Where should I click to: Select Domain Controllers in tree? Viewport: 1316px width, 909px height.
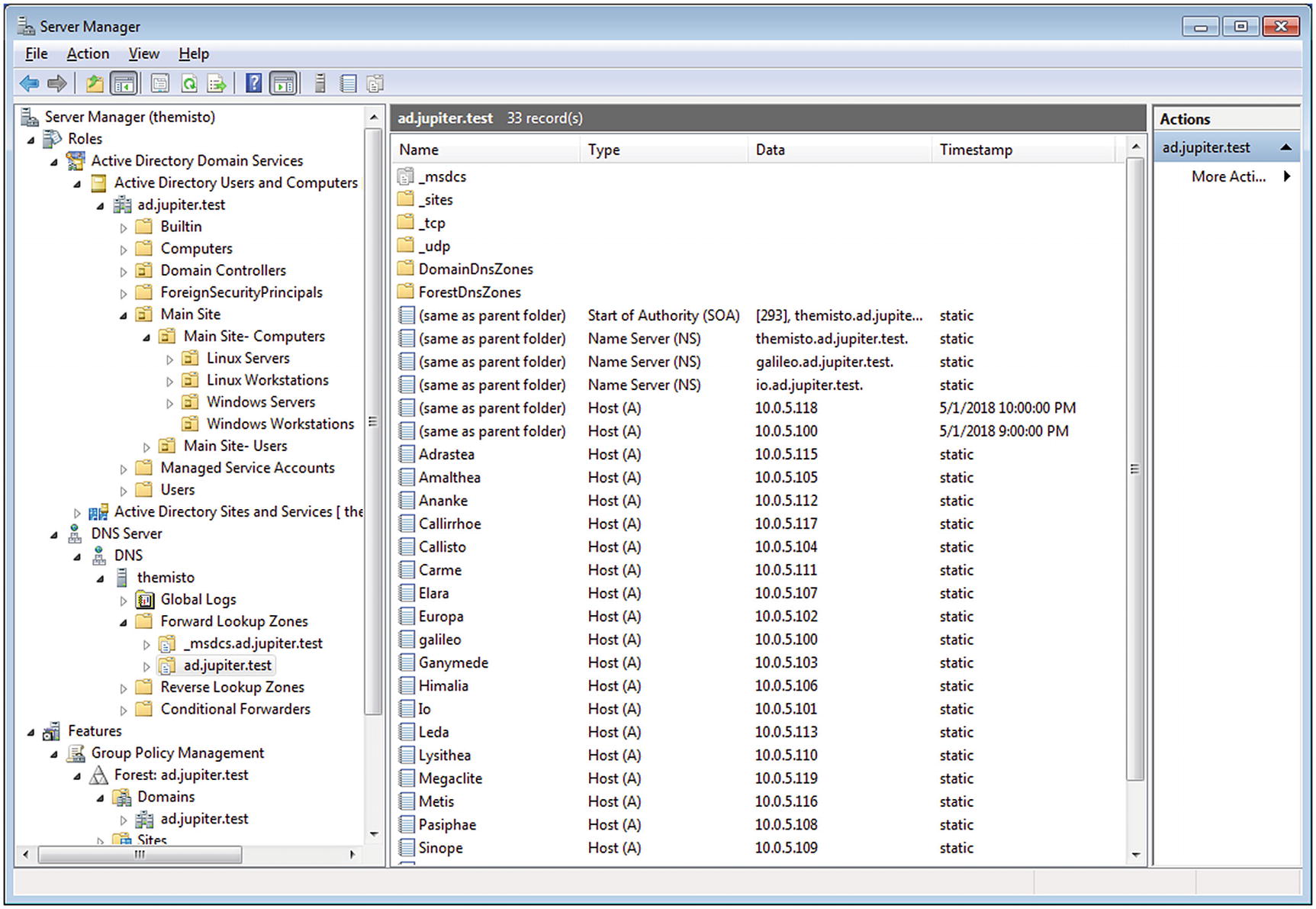tap(223, 270)
